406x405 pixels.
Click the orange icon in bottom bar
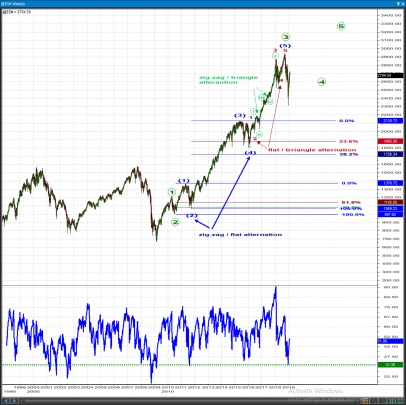[x=365, y=401]
